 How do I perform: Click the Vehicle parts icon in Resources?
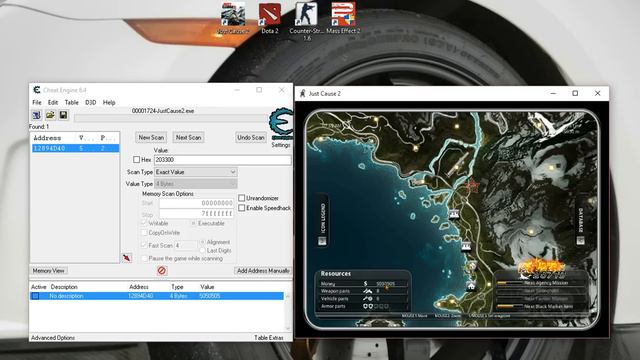coord(368,298)
